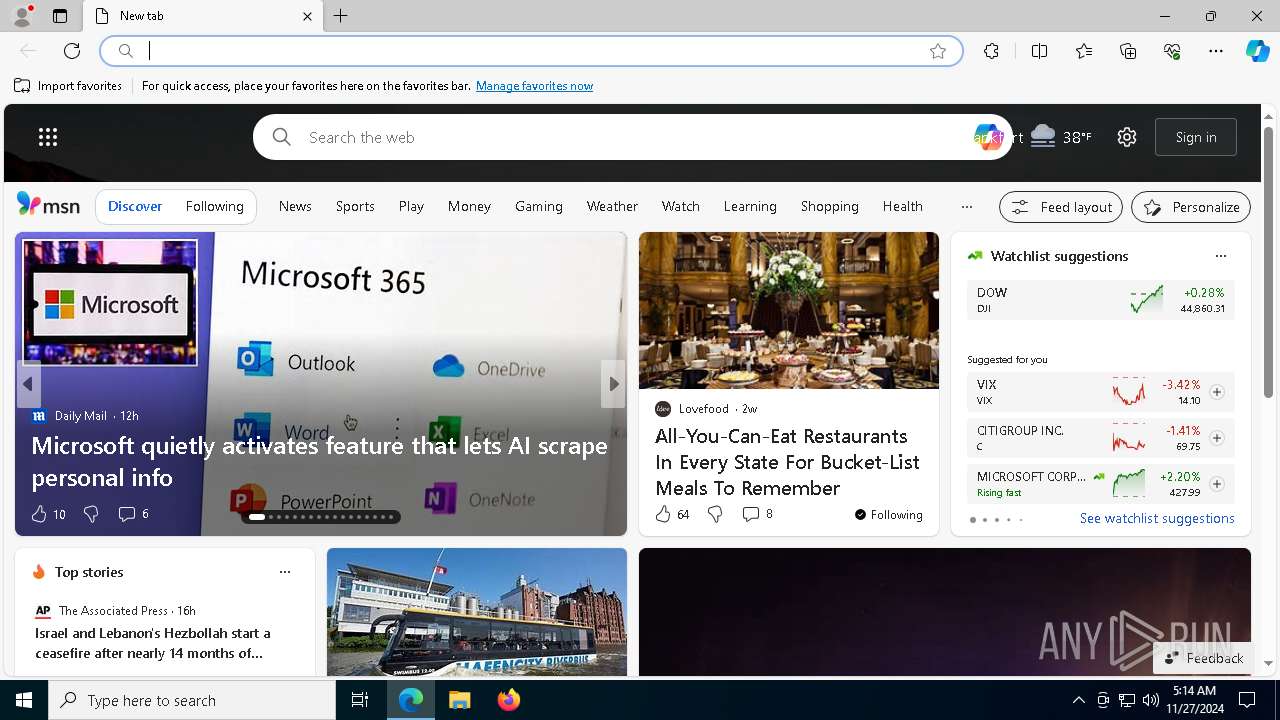Switch to the Following tab
This screenshot has height=720, width=1280.
215,206
